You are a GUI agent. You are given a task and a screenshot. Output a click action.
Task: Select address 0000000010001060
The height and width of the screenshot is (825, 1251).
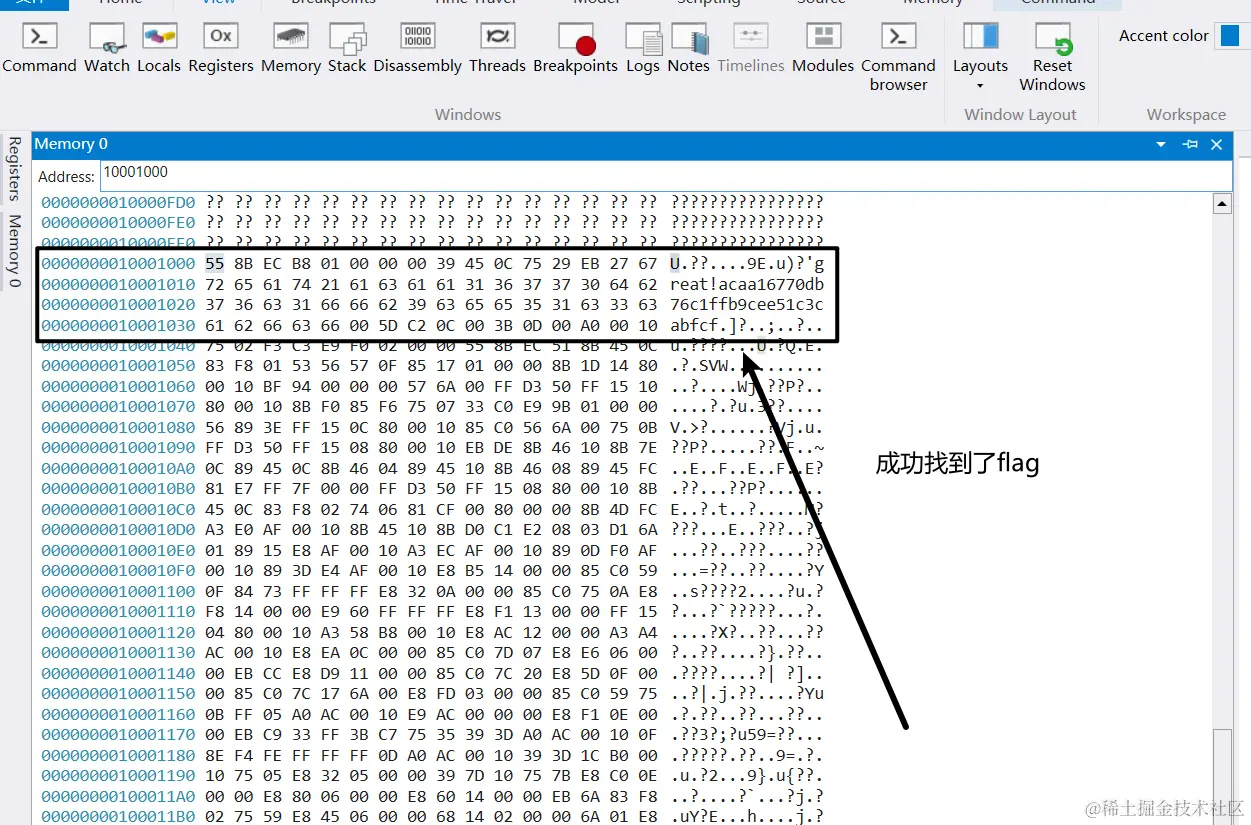(x=118, y=387)
